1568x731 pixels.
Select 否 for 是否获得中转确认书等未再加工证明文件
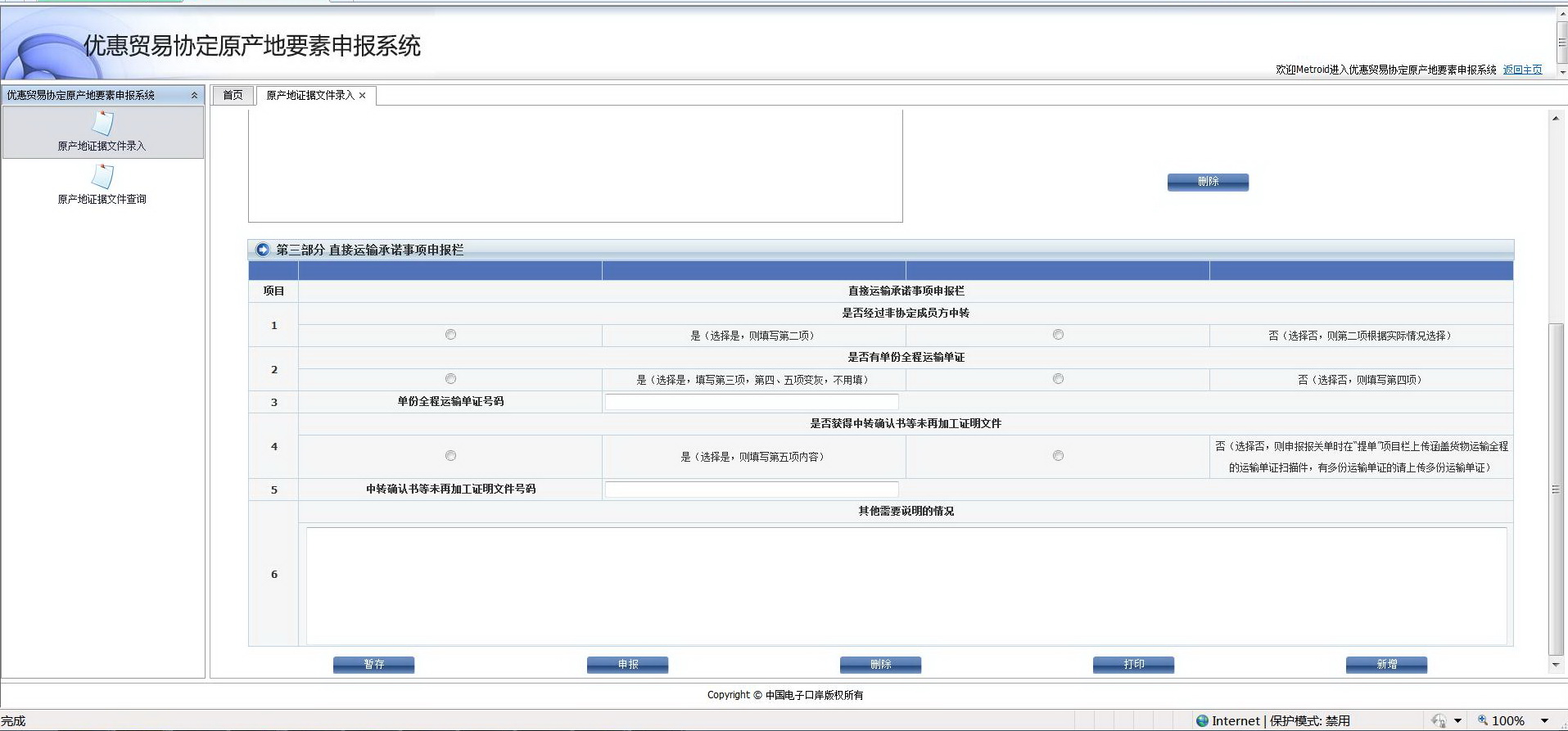(x=1058, y=456)
